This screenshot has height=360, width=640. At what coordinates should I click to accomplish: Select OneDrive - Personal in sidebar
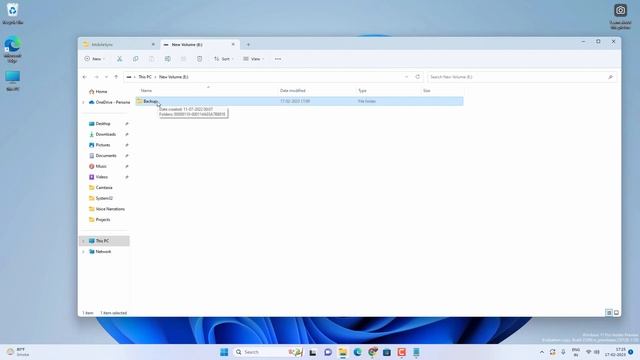click(109, 102)
